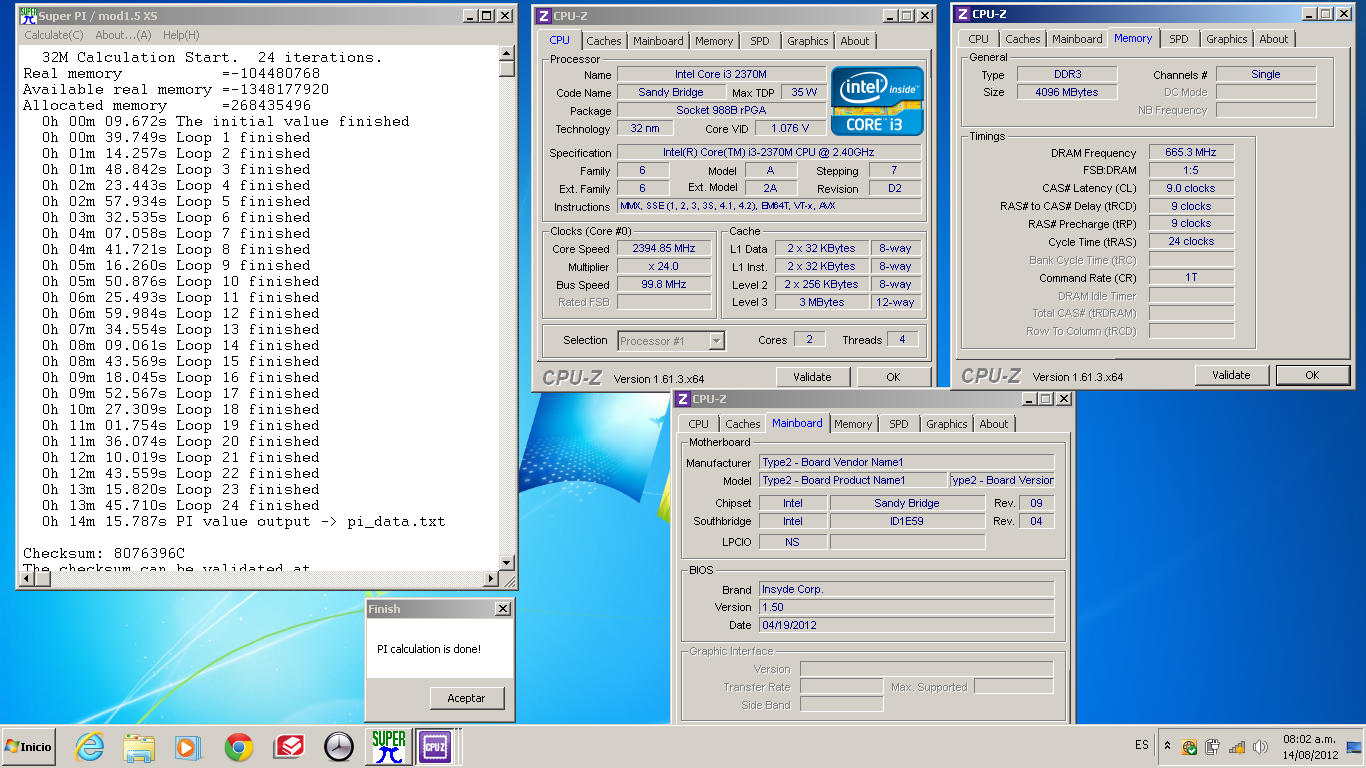Viewport: 1366px width, 768px height.
Task: Open the Calculate(C) menu in Super PI
Action: (x=54, y=35)
